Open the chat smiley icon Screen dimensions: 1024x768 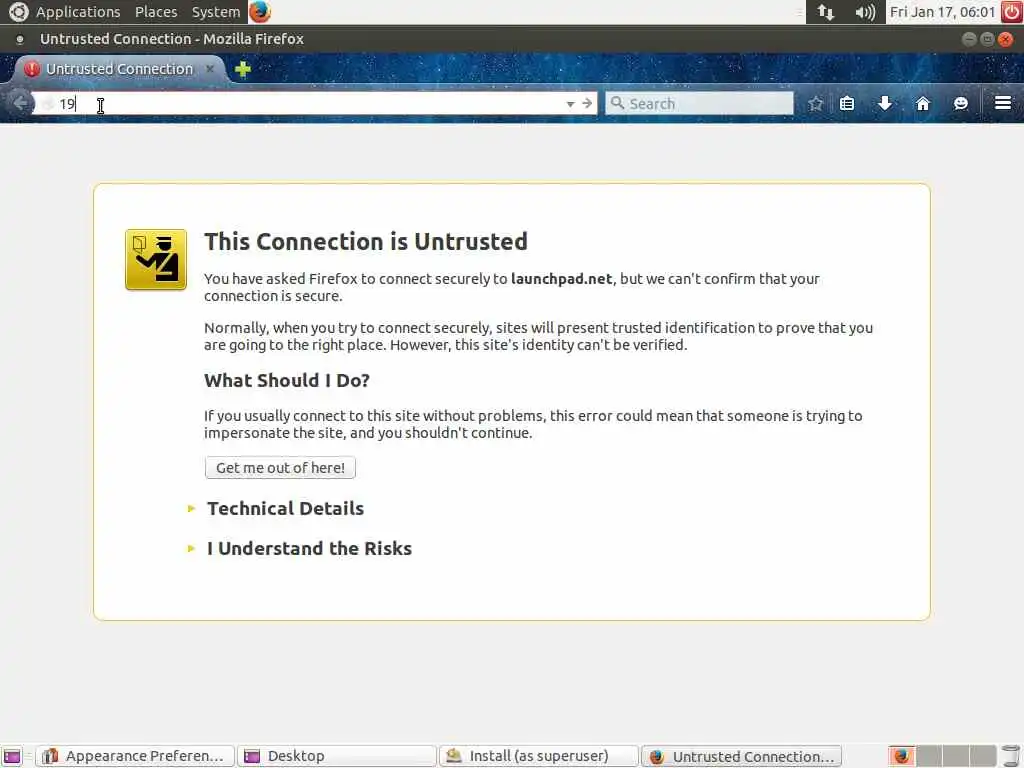tap(961, 103)
